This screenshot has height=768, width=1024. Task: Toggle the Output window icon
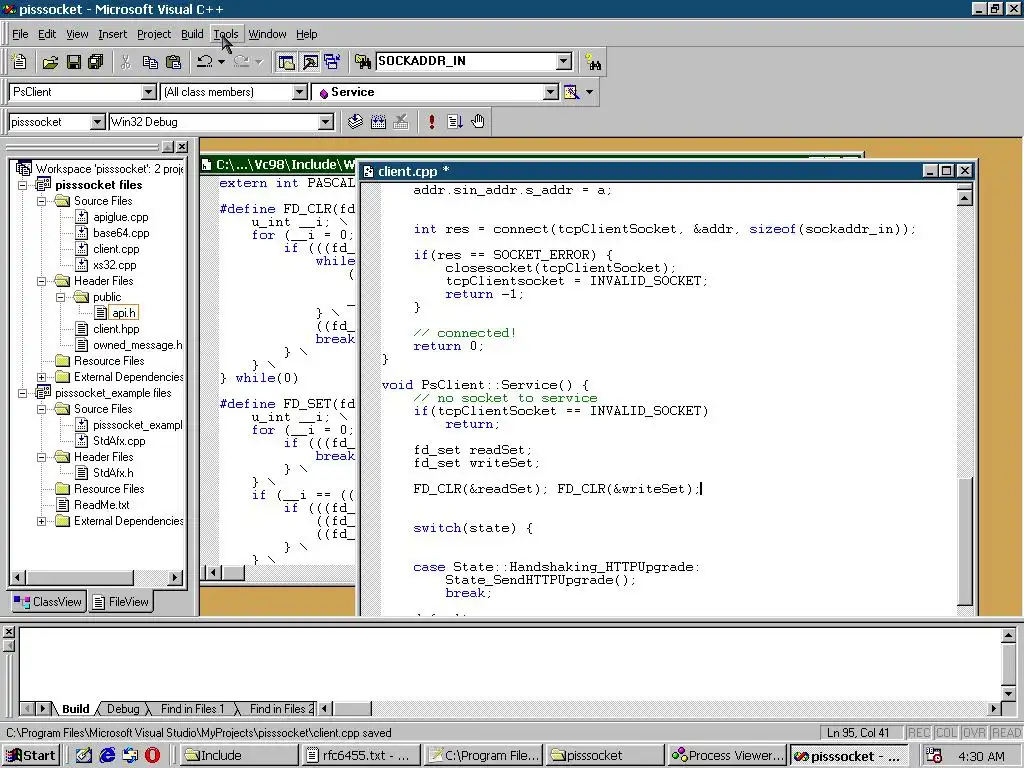click(x=310, y=61)
